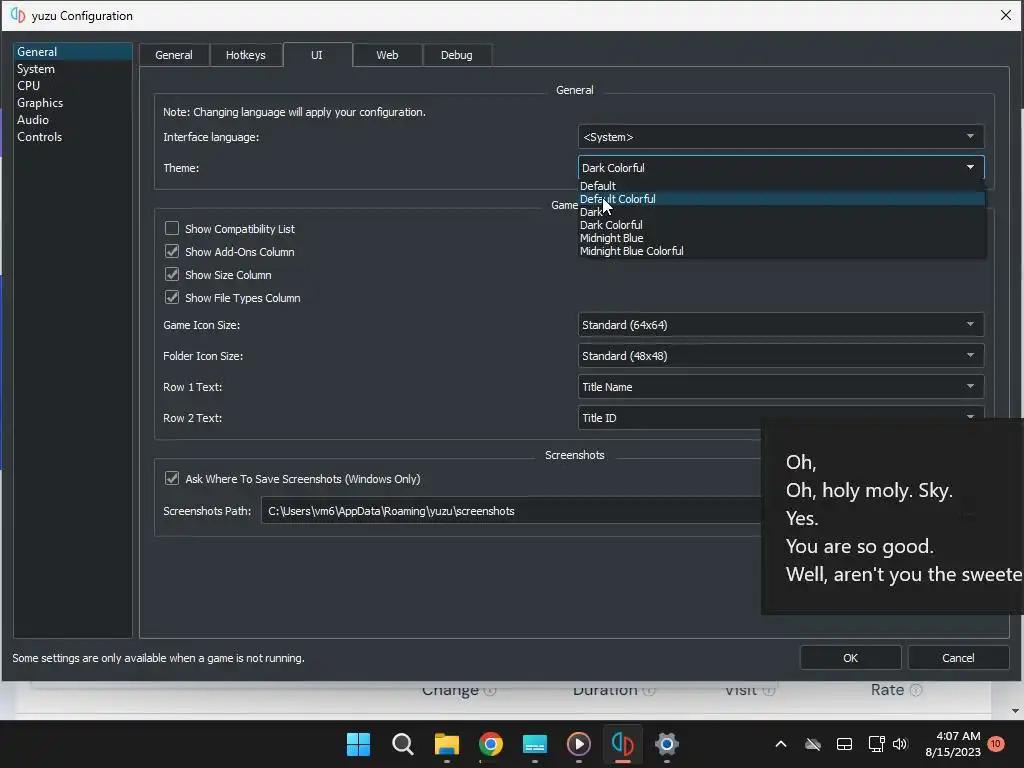Open Windows taskbar Search
This screenshot has width=1024, height=768.
point(402,744)
